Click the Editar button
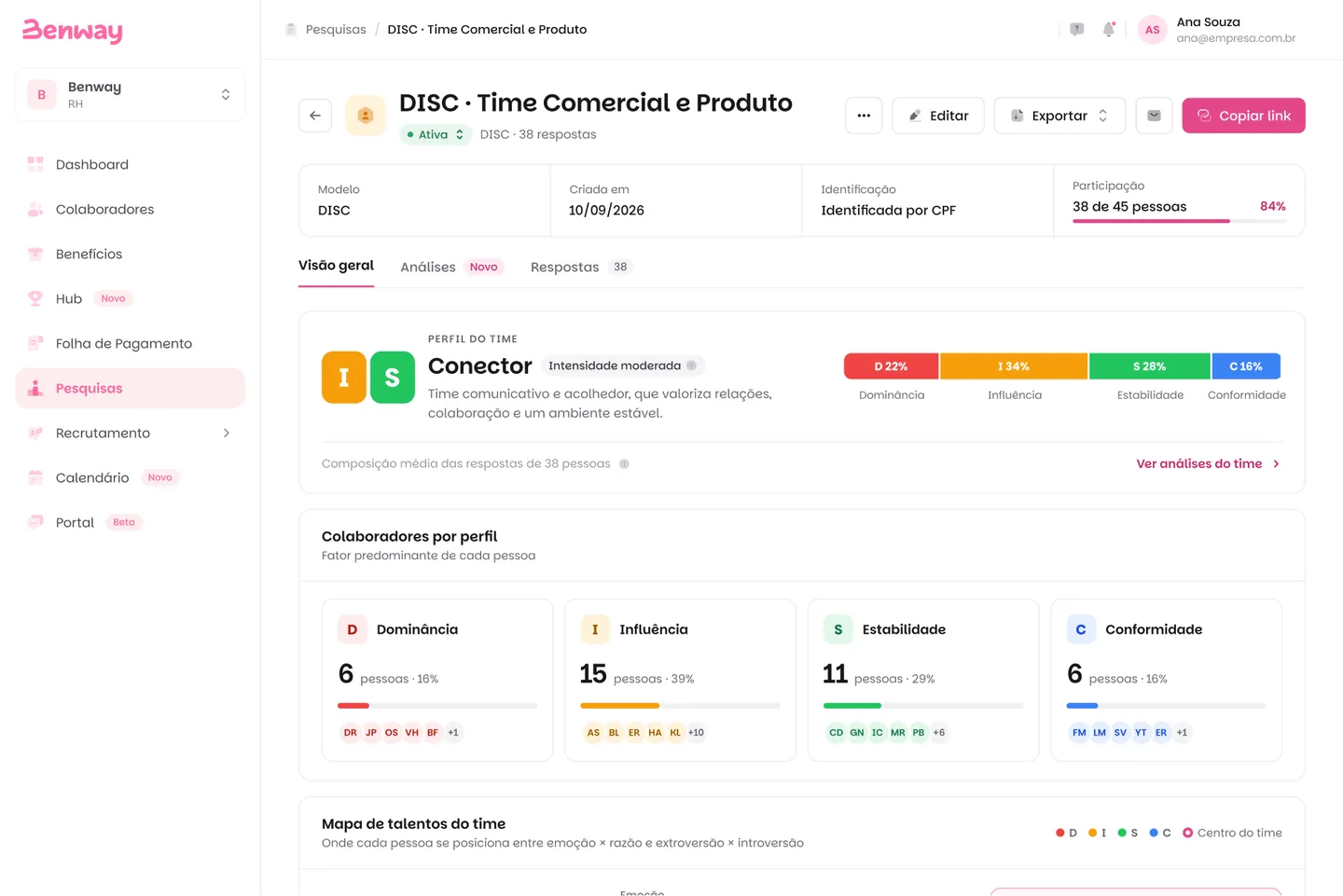The height and width of the screenshot is (896, 1343). pos(938,116)
